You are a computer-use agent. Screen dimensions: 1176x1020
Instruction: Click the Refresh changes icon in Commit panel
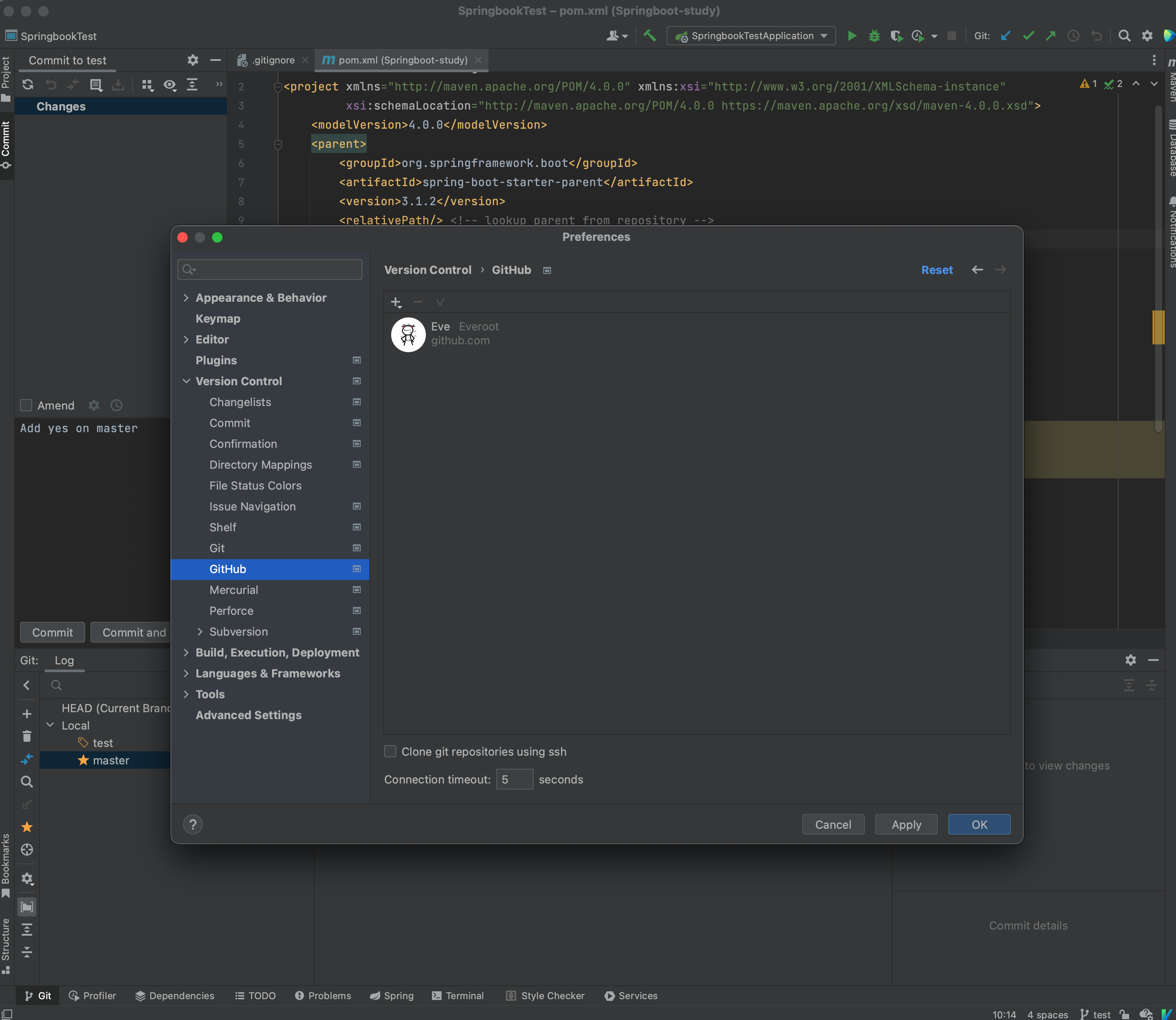[28, 85]
